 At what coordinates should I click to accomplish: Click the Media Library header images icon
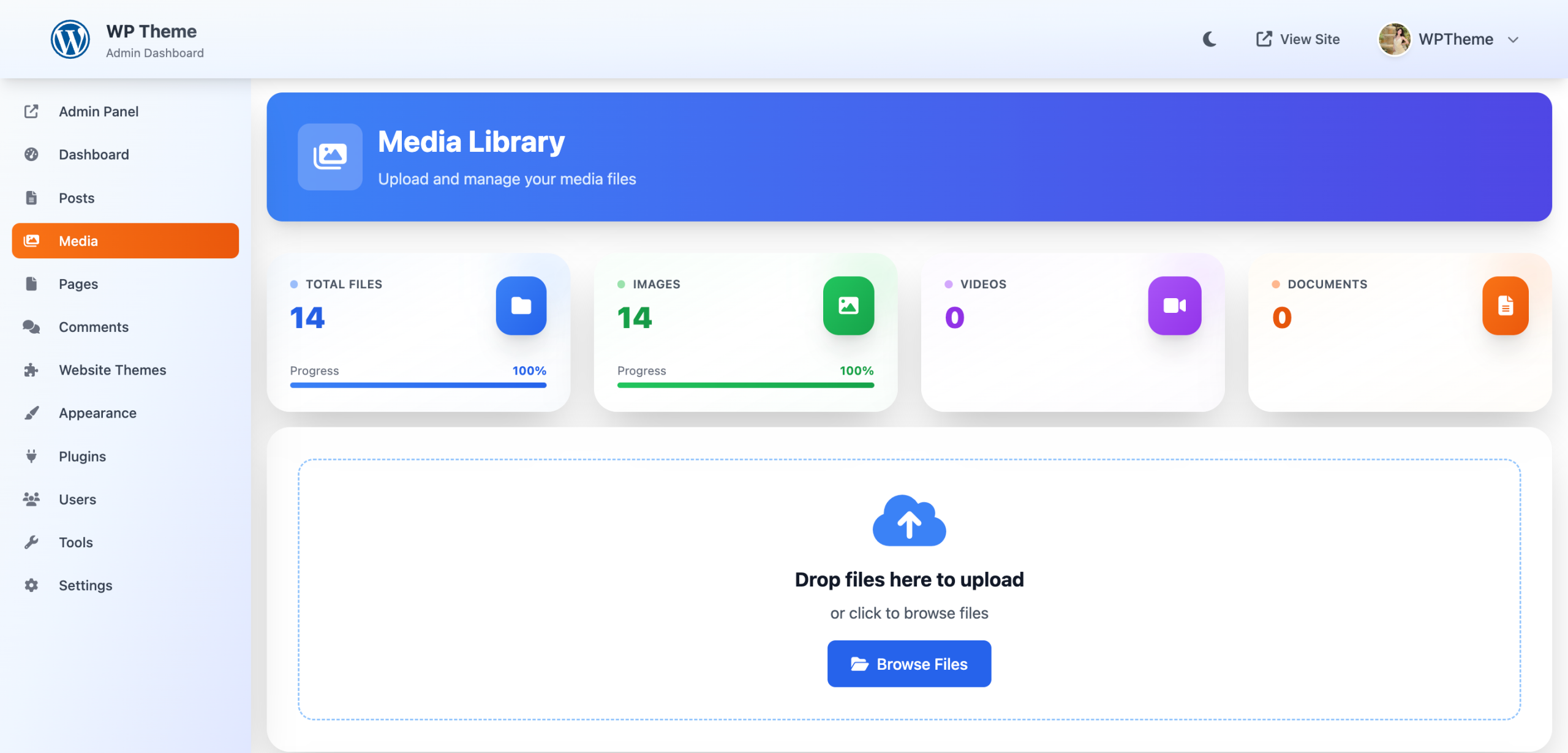tap(330, 157)
